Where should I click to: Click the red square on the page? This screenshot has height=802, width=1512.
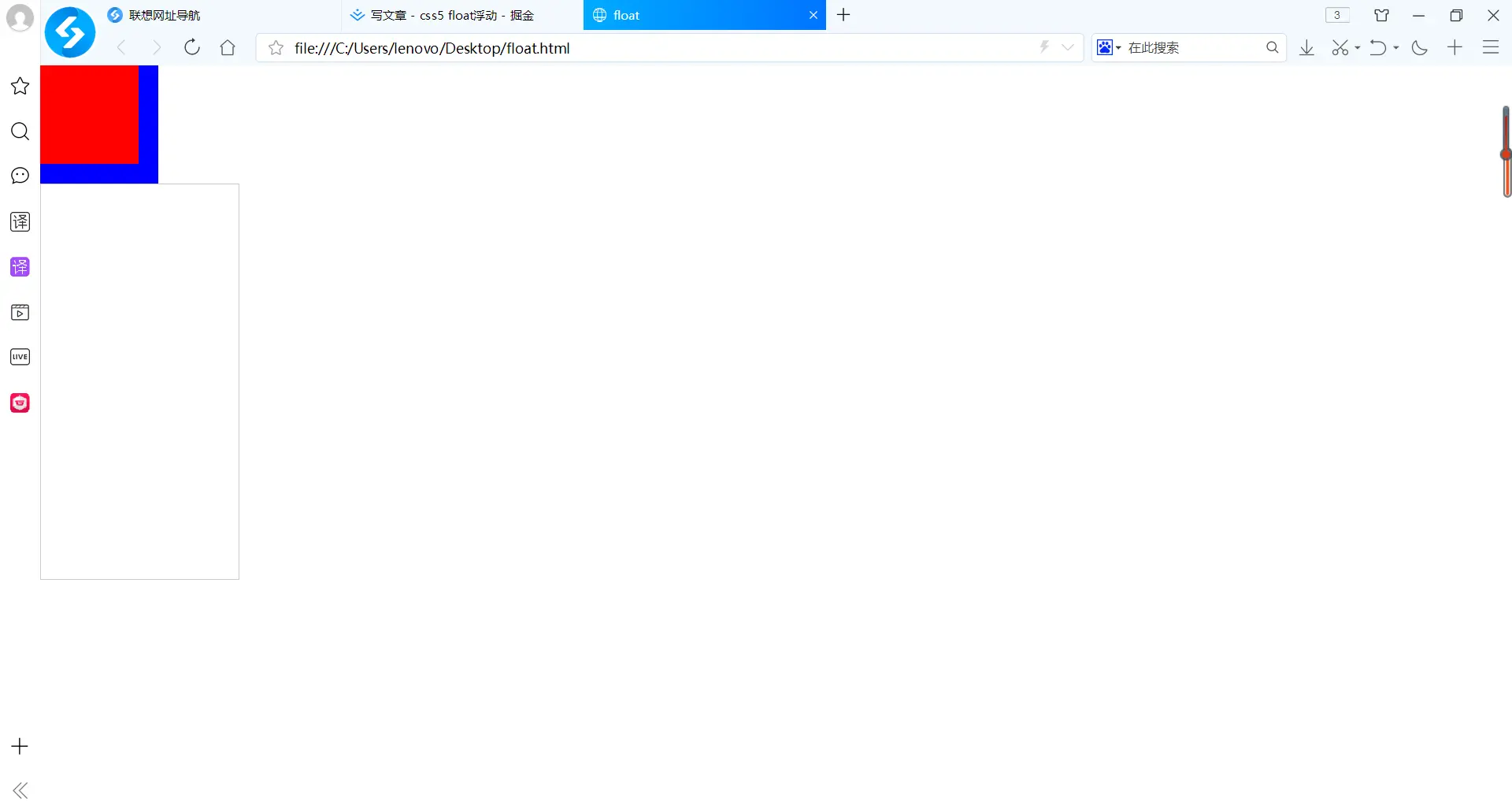tap(89, 114)
